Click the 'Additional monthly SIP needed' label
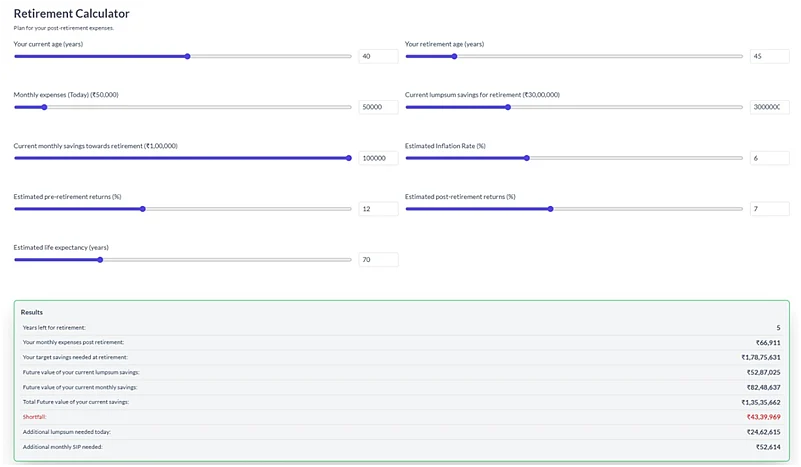This screenshot has width=801, height=467. [62, 447]
